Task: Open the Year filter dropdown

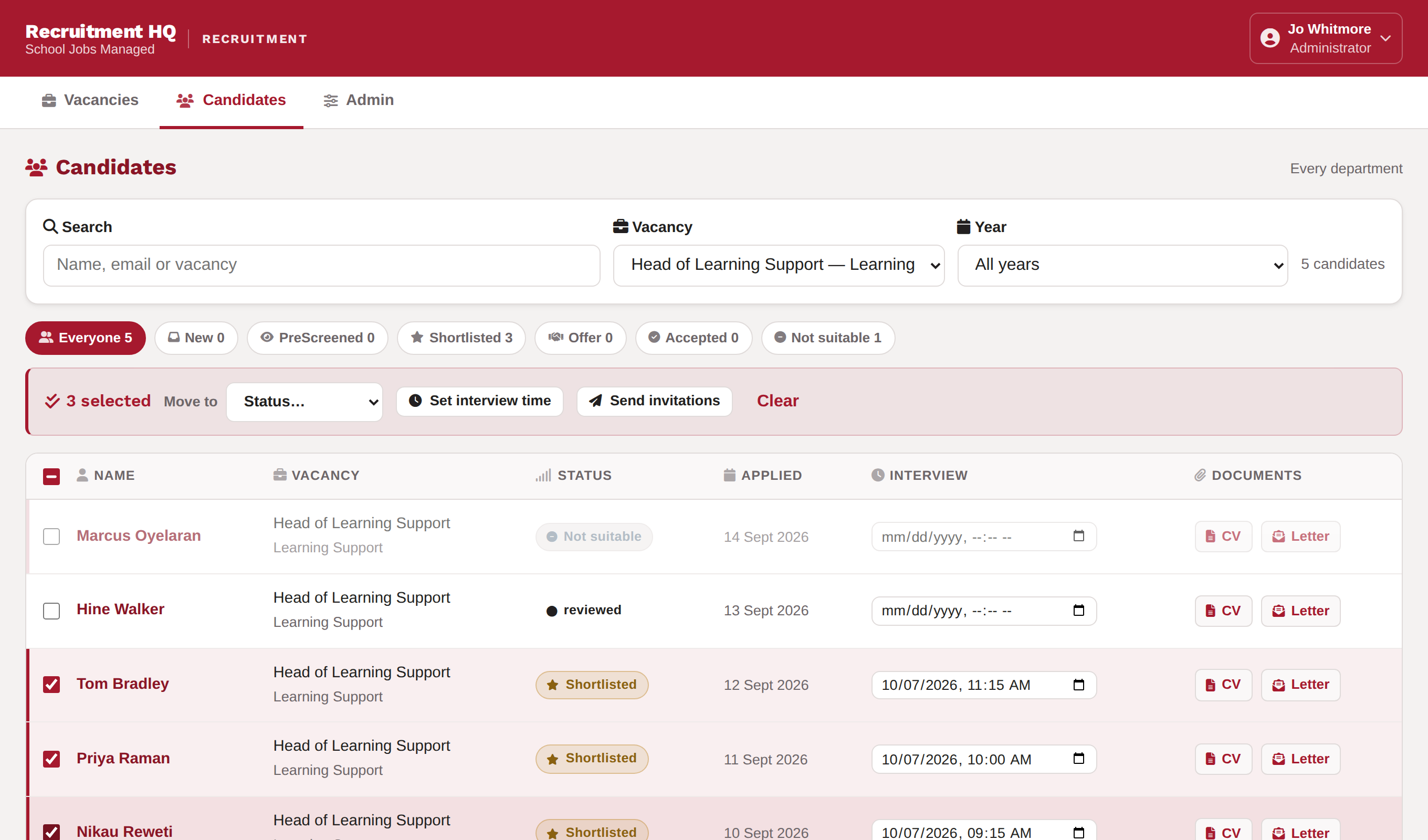Action: (x=1122, y=265)
